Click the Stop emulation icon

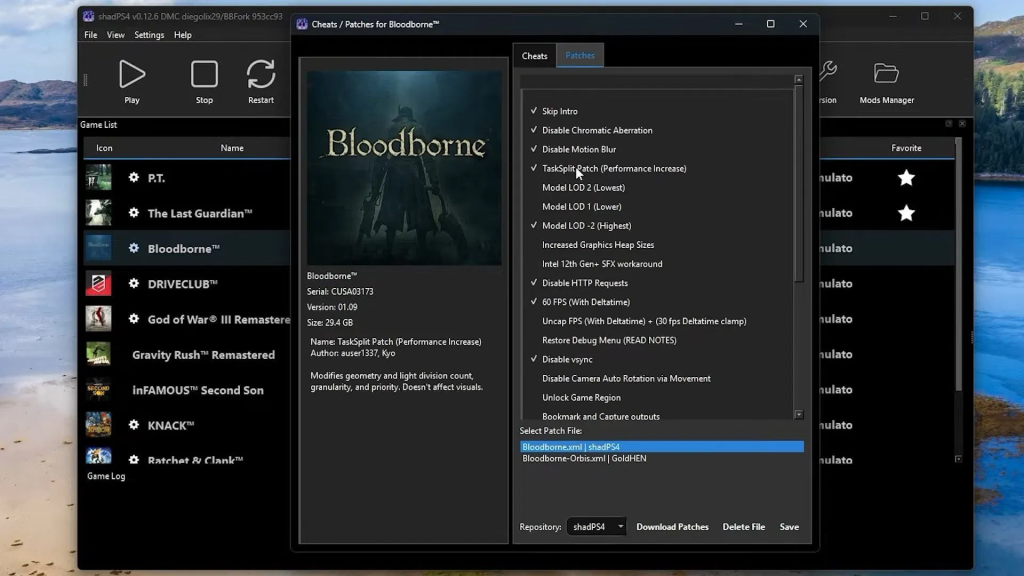coord(204,75)
